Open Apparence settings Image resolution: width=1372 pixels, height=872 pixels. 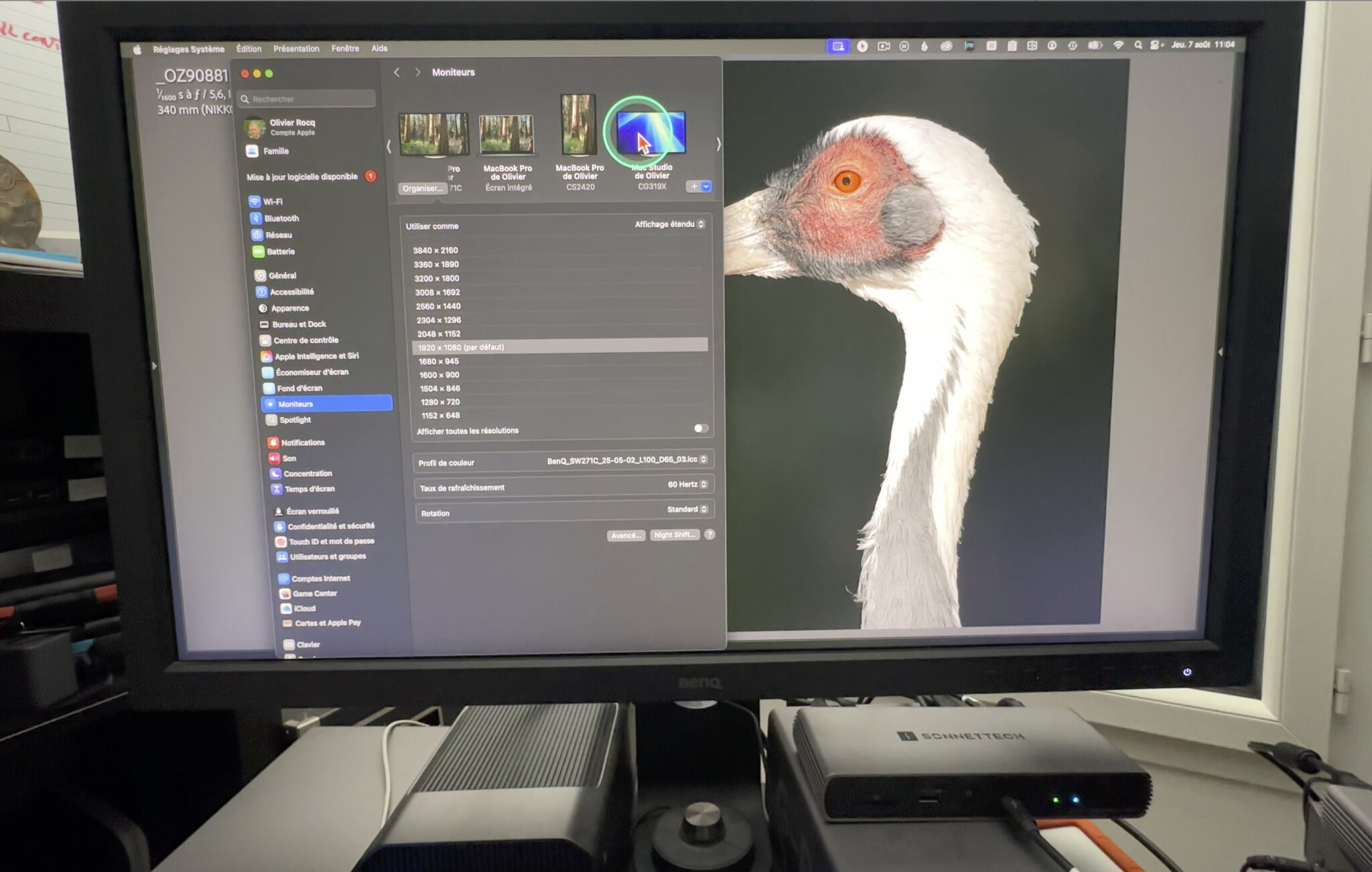pos(283,308)
